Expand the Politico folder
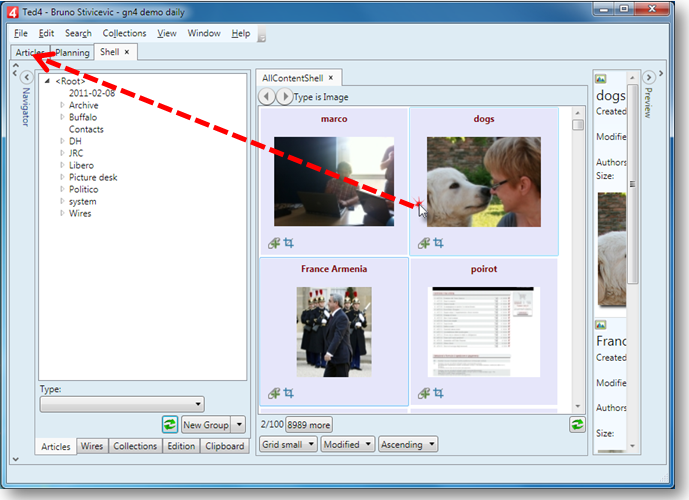689x500 pixels. 62,189
